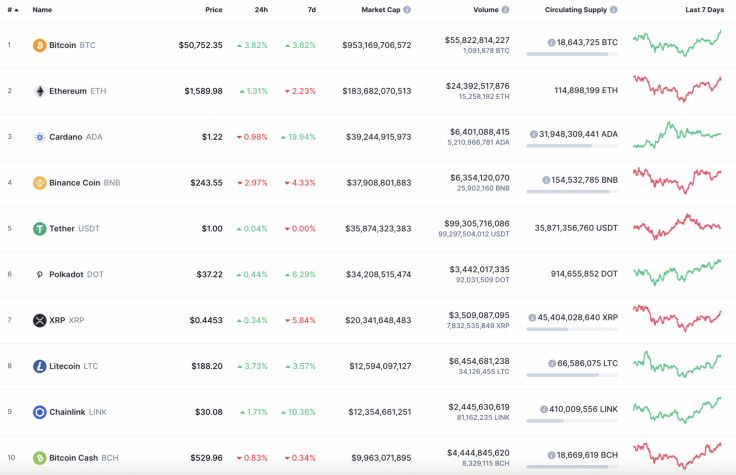The height and width of the screenshot is (475, 736).
Task: Sort by the Market Cap column header
Action: (x=381, y=9)
